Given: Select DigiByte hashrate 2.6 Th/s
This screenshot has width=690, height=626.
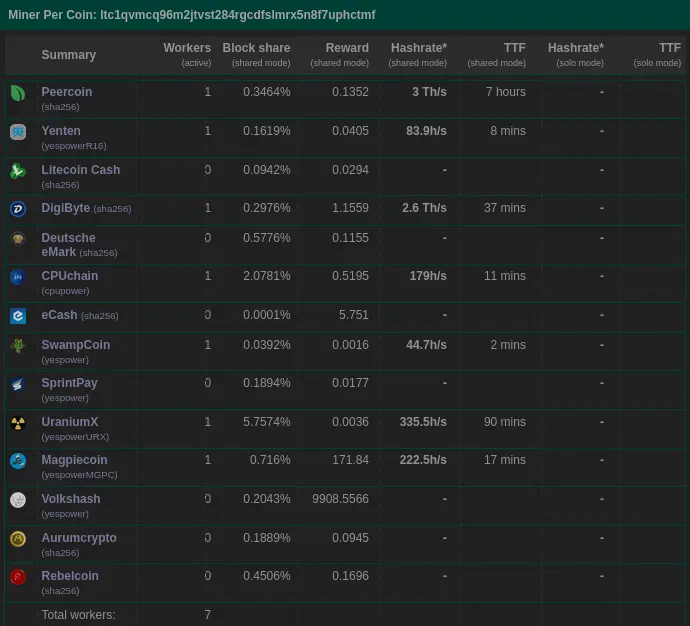Looking at the screenshot, I should (424, 208).
